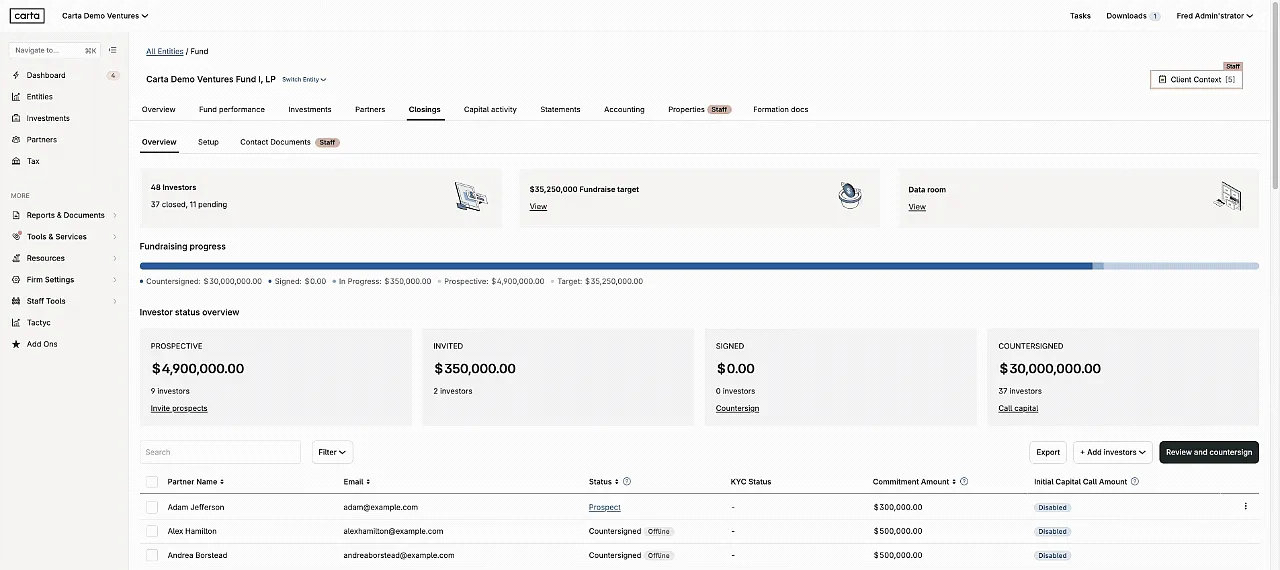Open Dashboard from sidebar

pyautogui.click(x=46, y=75)
